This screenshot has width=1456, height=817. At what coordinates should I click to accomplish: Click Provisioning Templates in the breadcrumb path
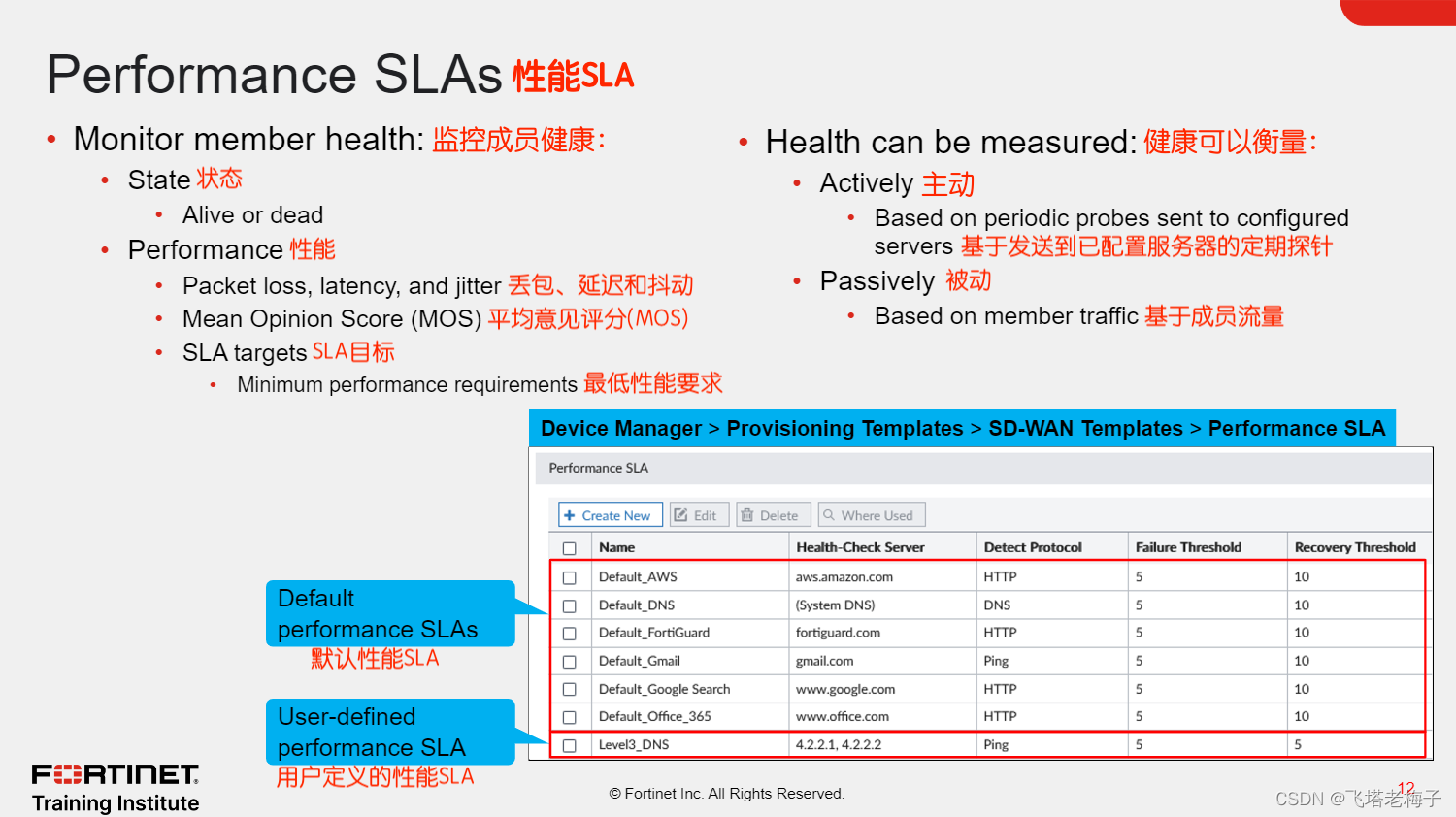(x=845, y=428)
